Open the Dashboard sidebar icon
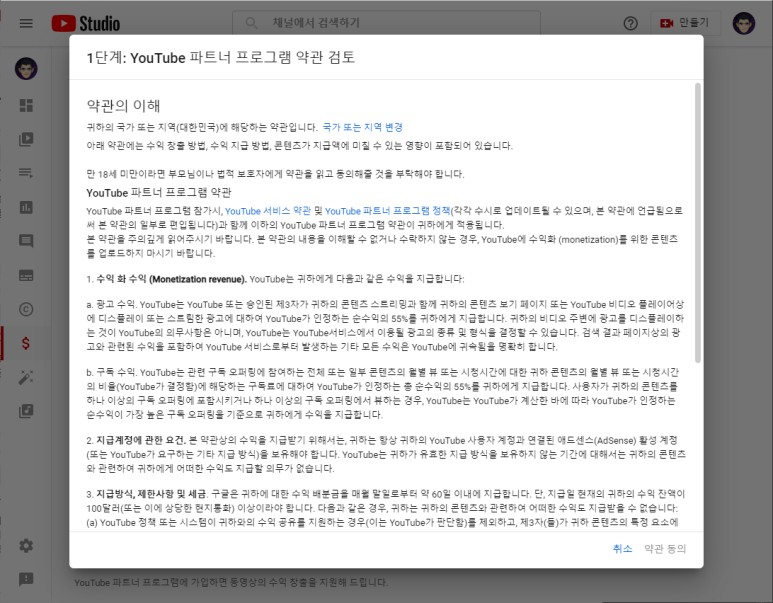This screenshot has width=773, height=603. tap(26, 105)
